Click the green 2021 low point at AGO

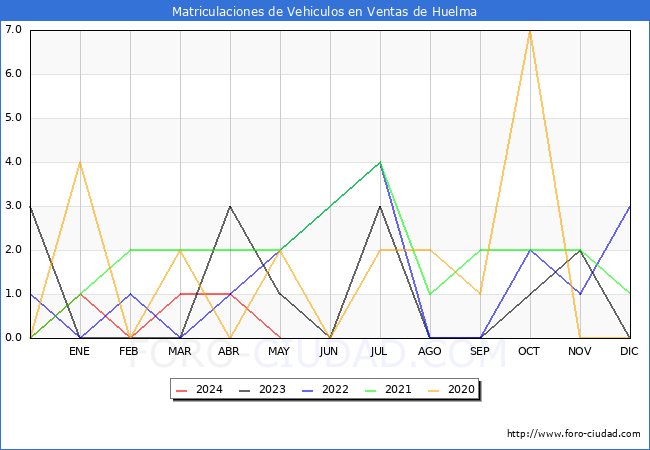pyautogui.click(x=430, y=294)
